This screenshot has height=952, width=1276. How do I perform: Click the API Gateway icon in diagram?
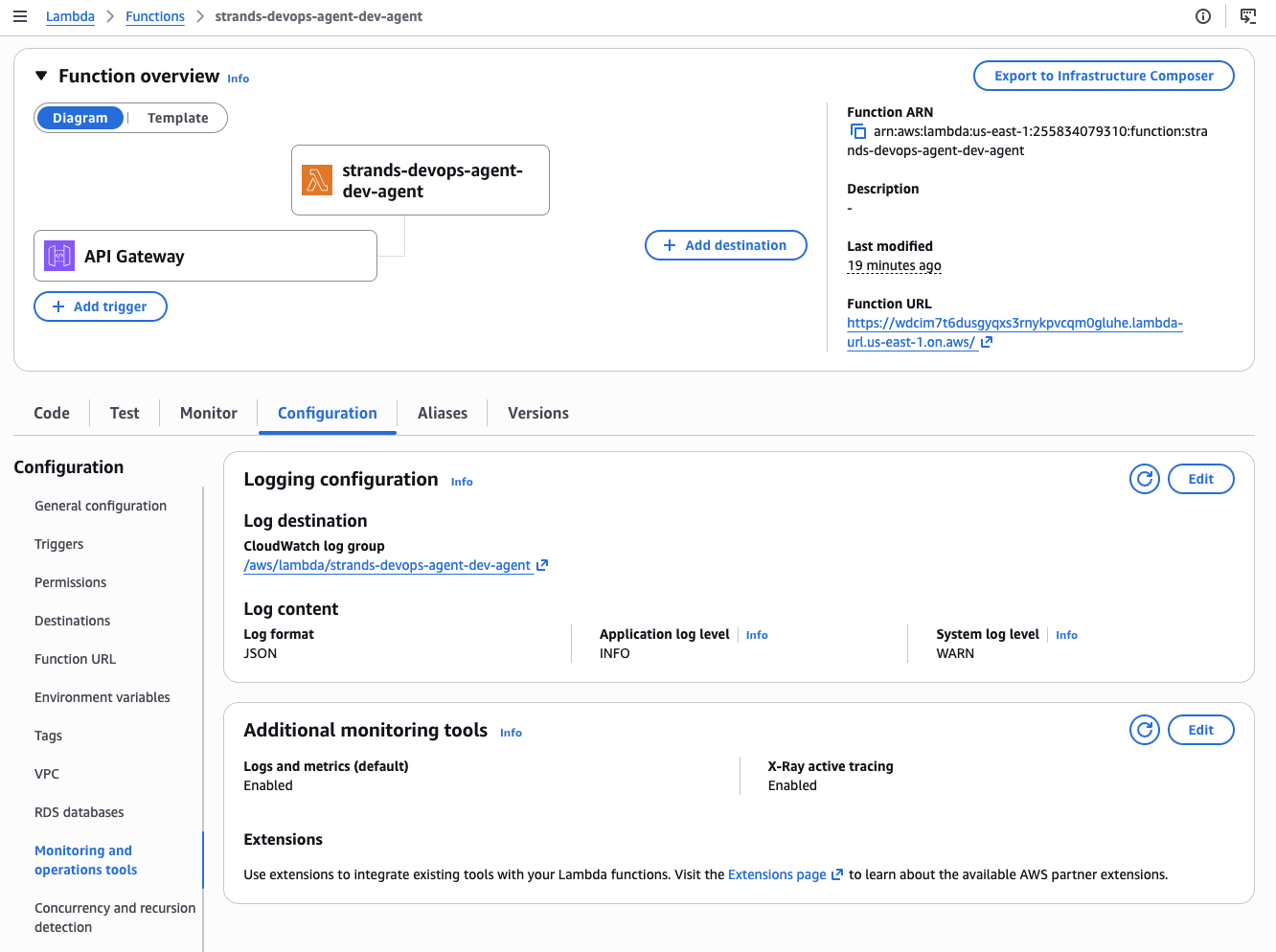click(x=59, y=256)
